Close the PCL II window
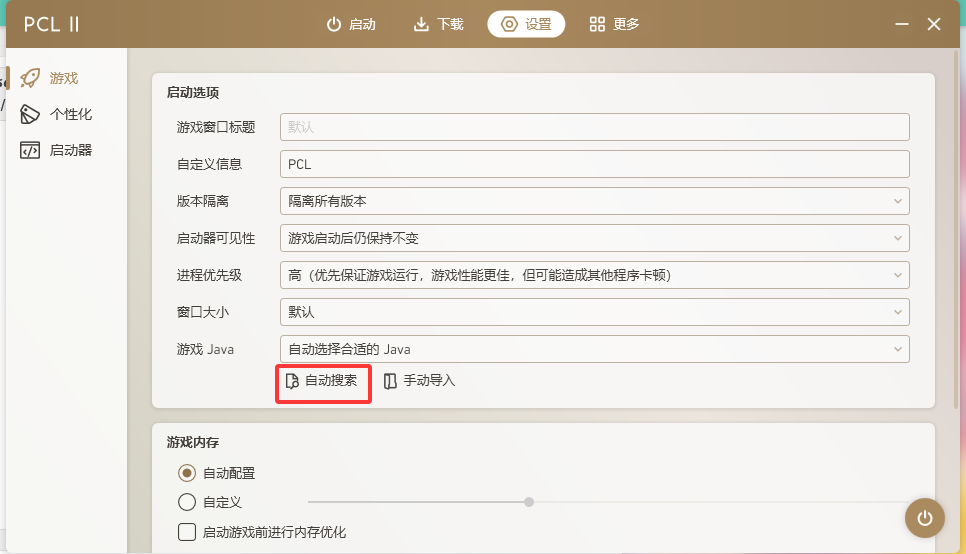 (x=934, y=24)
